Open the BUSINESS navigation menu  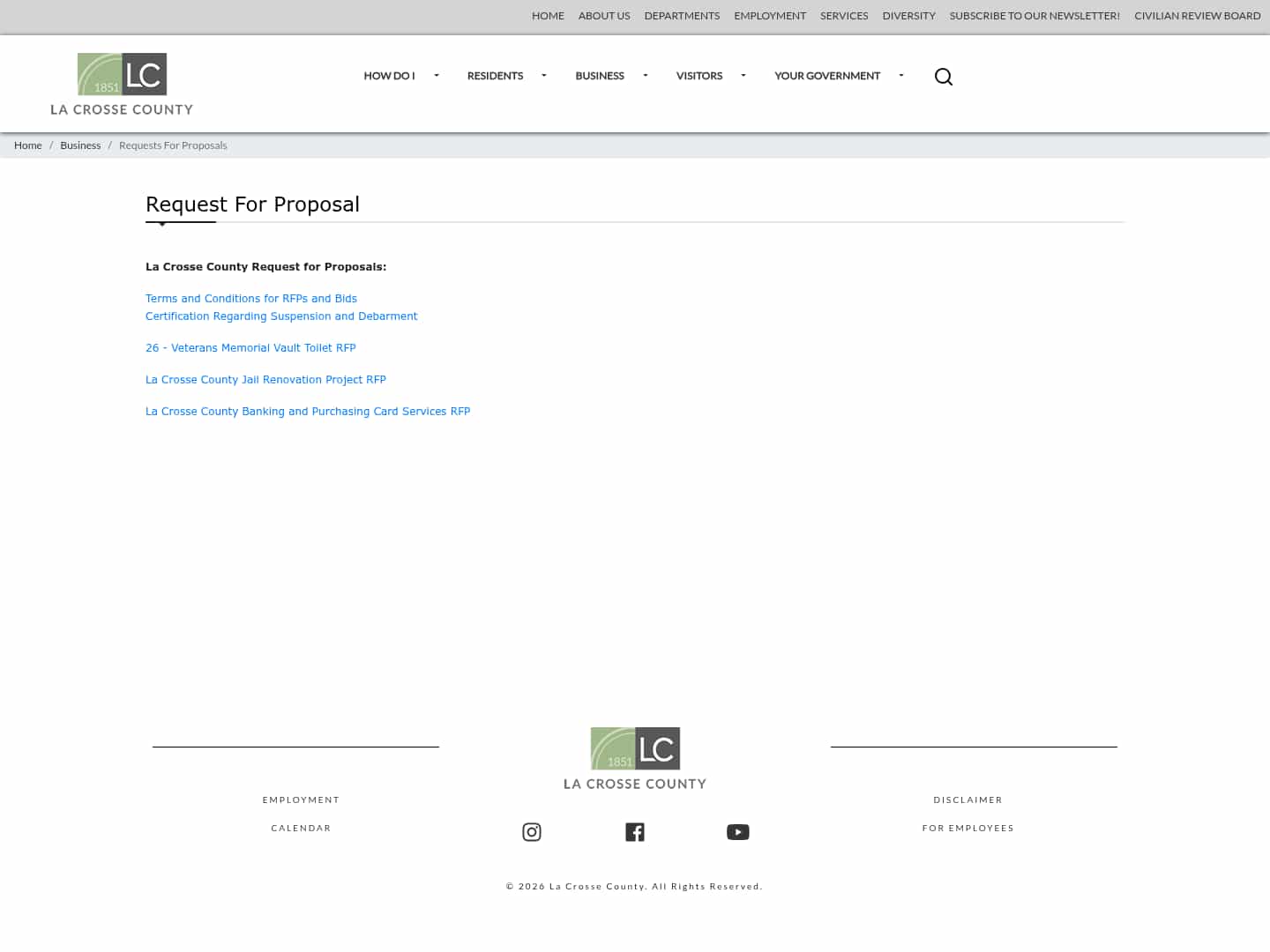tap(600, 76)
